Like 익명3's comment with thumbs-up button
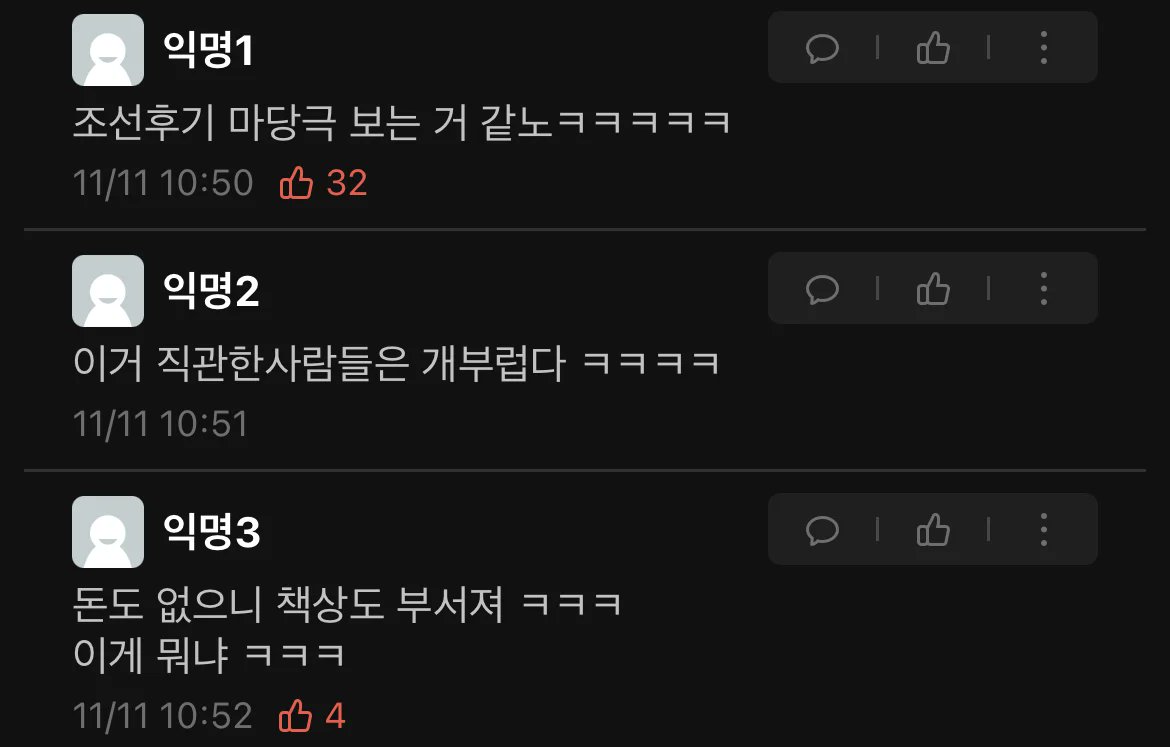Screen dimensions: 1170x747 pos(933,531)
